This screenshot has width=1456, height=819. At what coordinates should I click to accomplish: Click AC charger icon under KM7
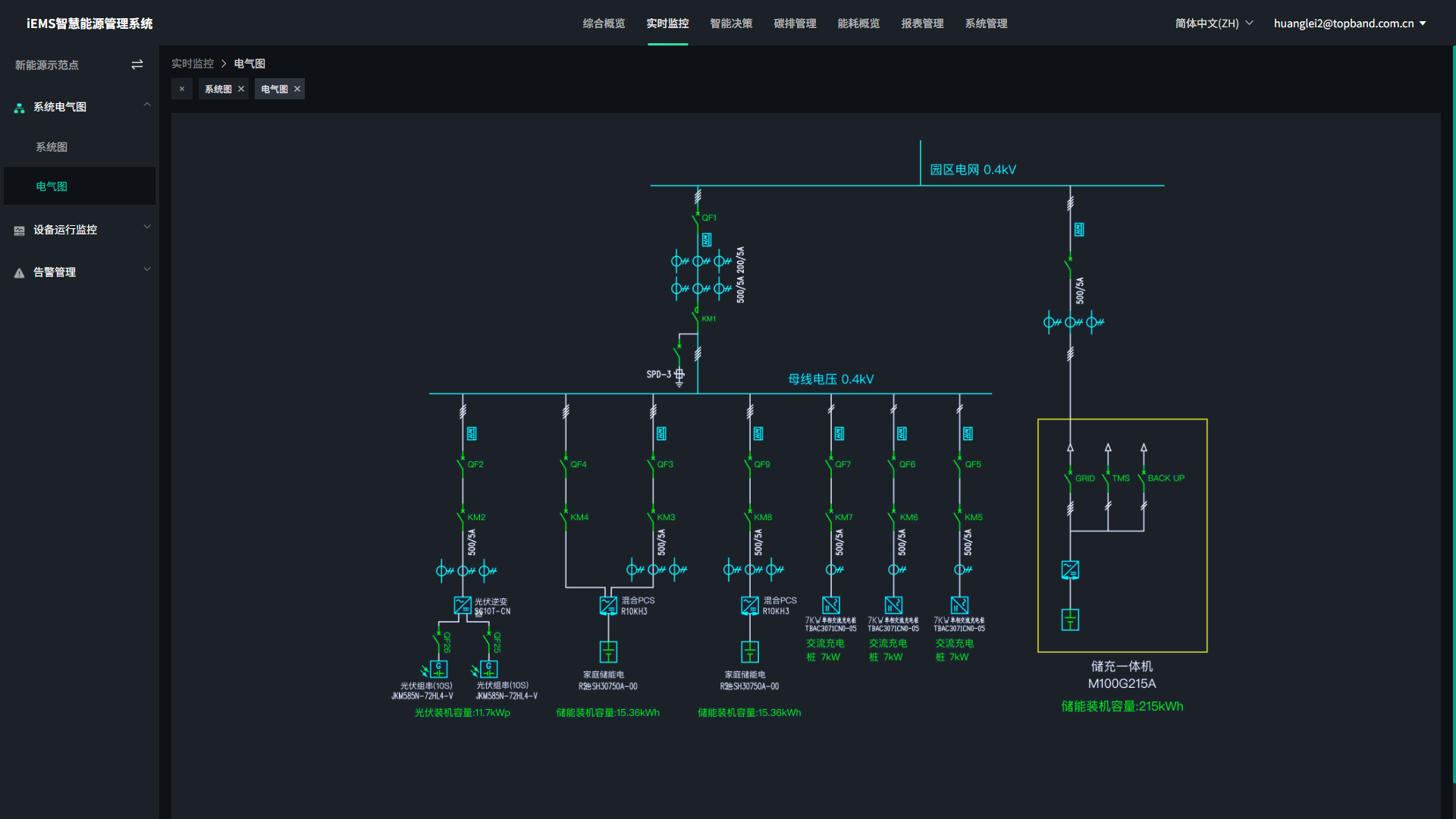pos(831,605)
